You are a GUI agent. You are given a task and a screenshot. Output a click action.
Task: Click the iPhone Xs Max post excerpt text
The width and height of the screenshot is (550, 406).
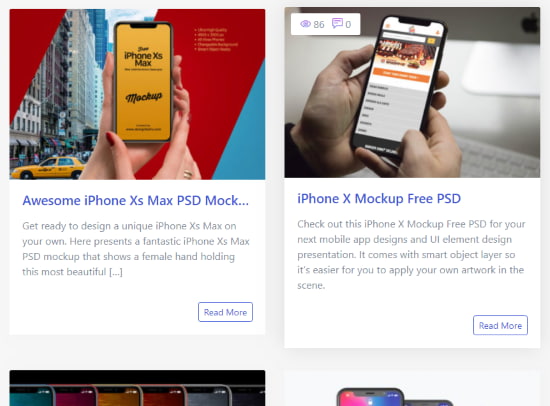pos(136,249)
